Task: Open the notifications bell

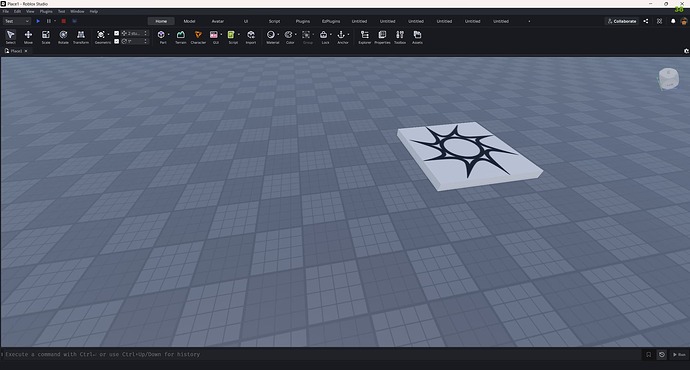Action: 673,21
